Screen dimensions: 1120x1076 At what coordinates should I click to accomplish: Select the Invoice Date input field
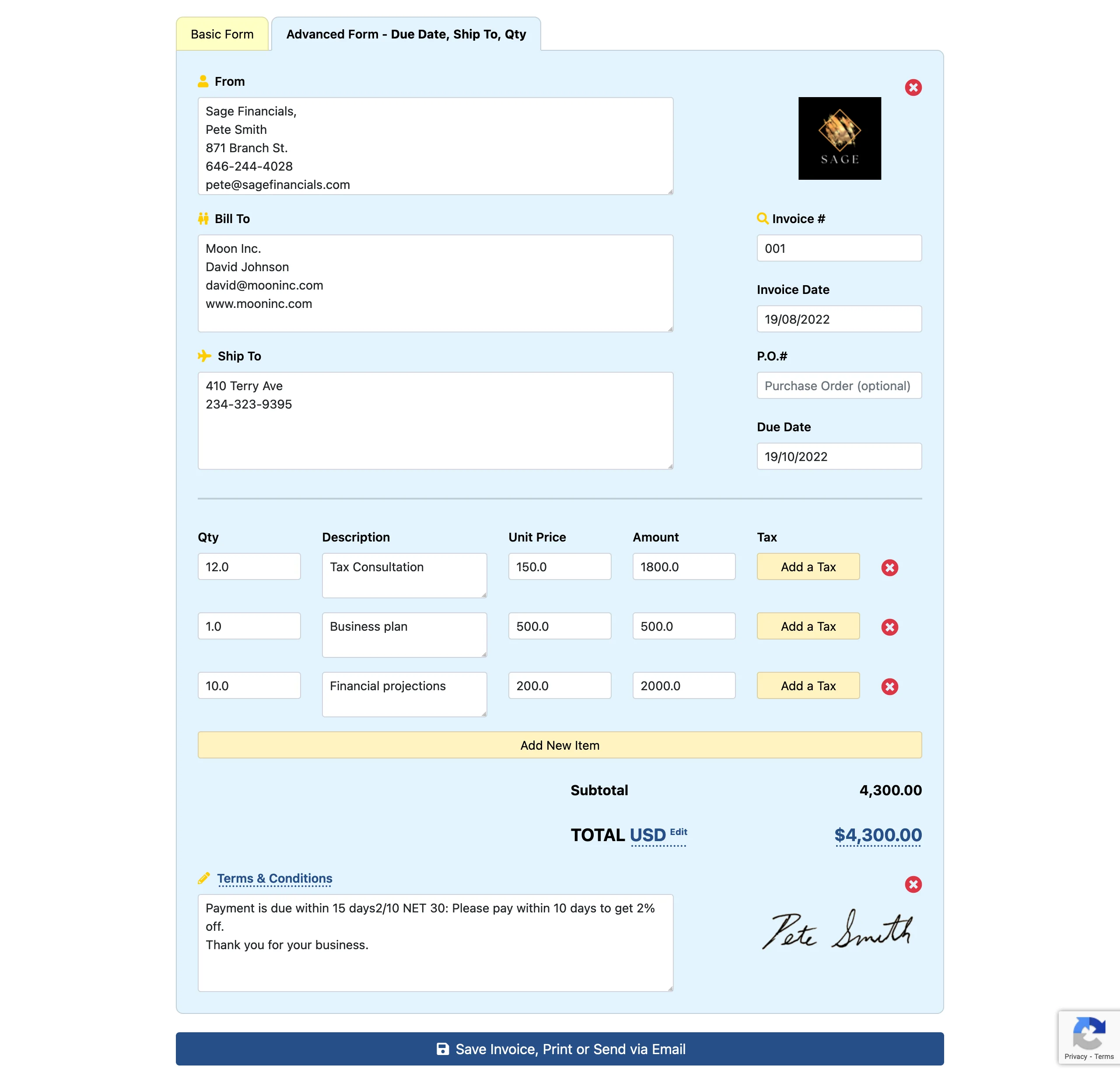(x=838, y=319)
